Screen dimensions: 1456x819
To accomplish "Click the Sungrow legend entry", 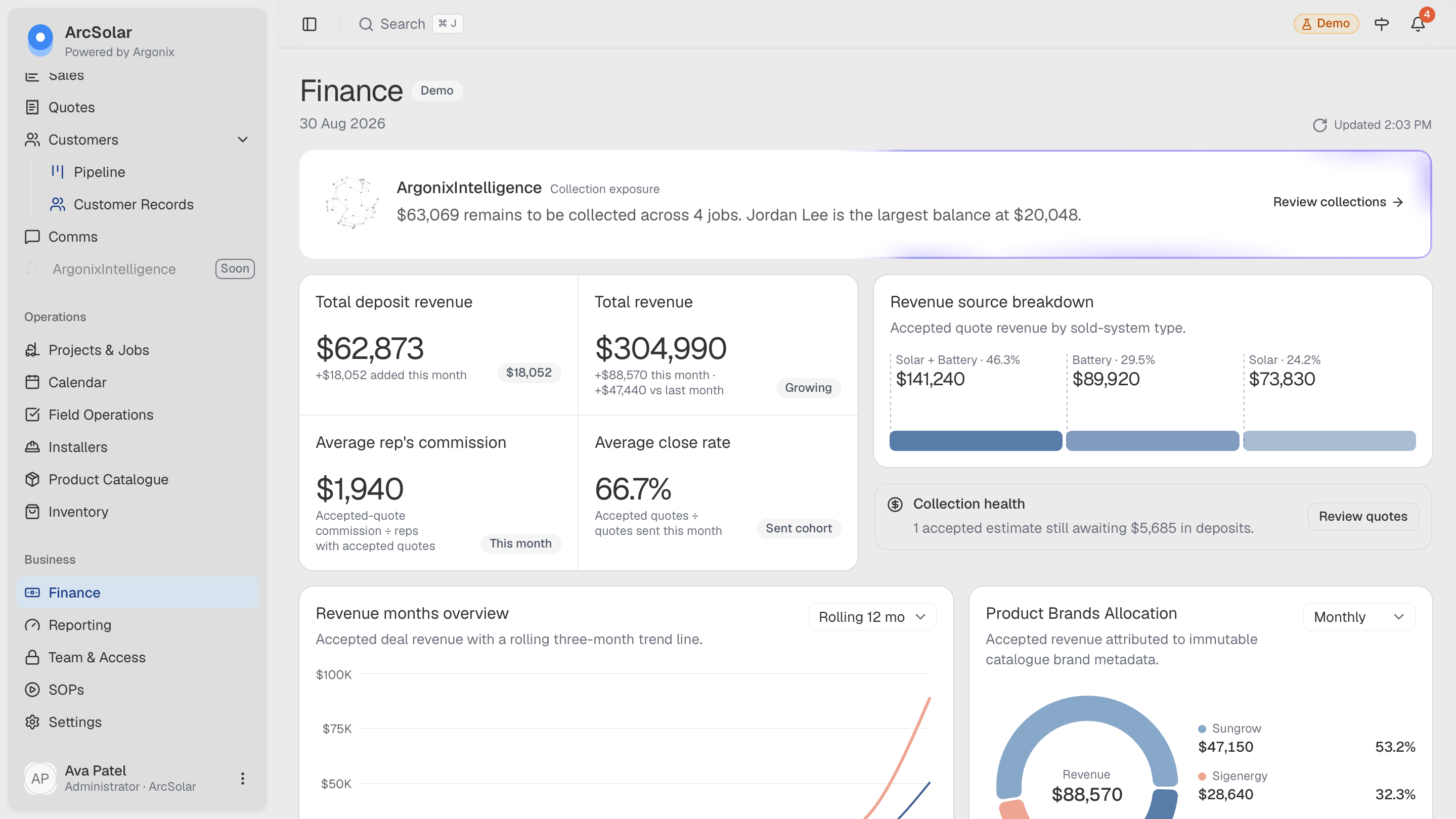I will tap(1306, 738).
